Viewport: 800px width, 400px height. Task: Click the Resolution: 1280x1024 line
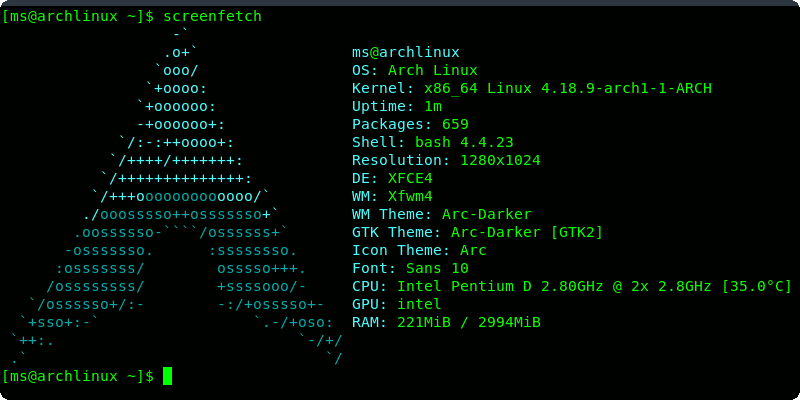446,160
